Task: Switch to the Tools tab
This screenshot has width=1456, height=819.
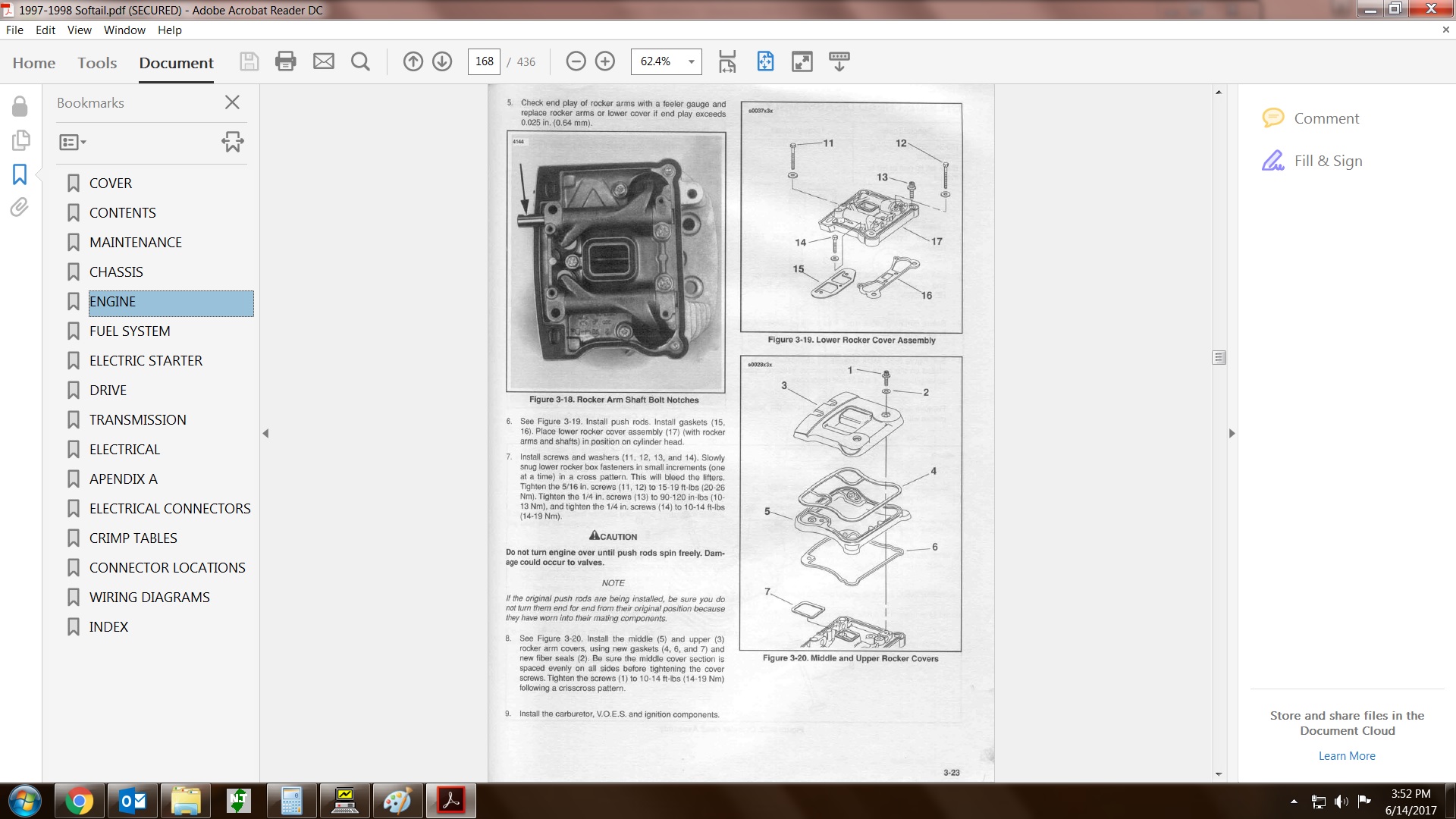Action: tap(97, 63)
